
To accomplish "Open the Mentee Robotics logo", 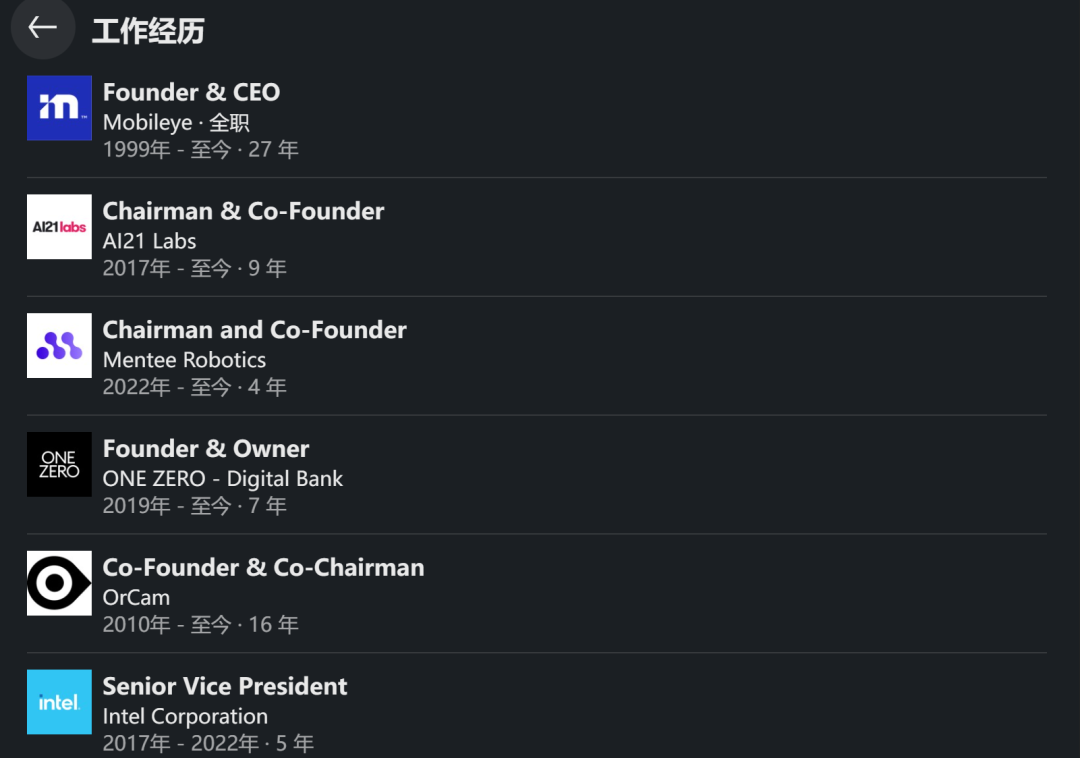I will (59, 346).
